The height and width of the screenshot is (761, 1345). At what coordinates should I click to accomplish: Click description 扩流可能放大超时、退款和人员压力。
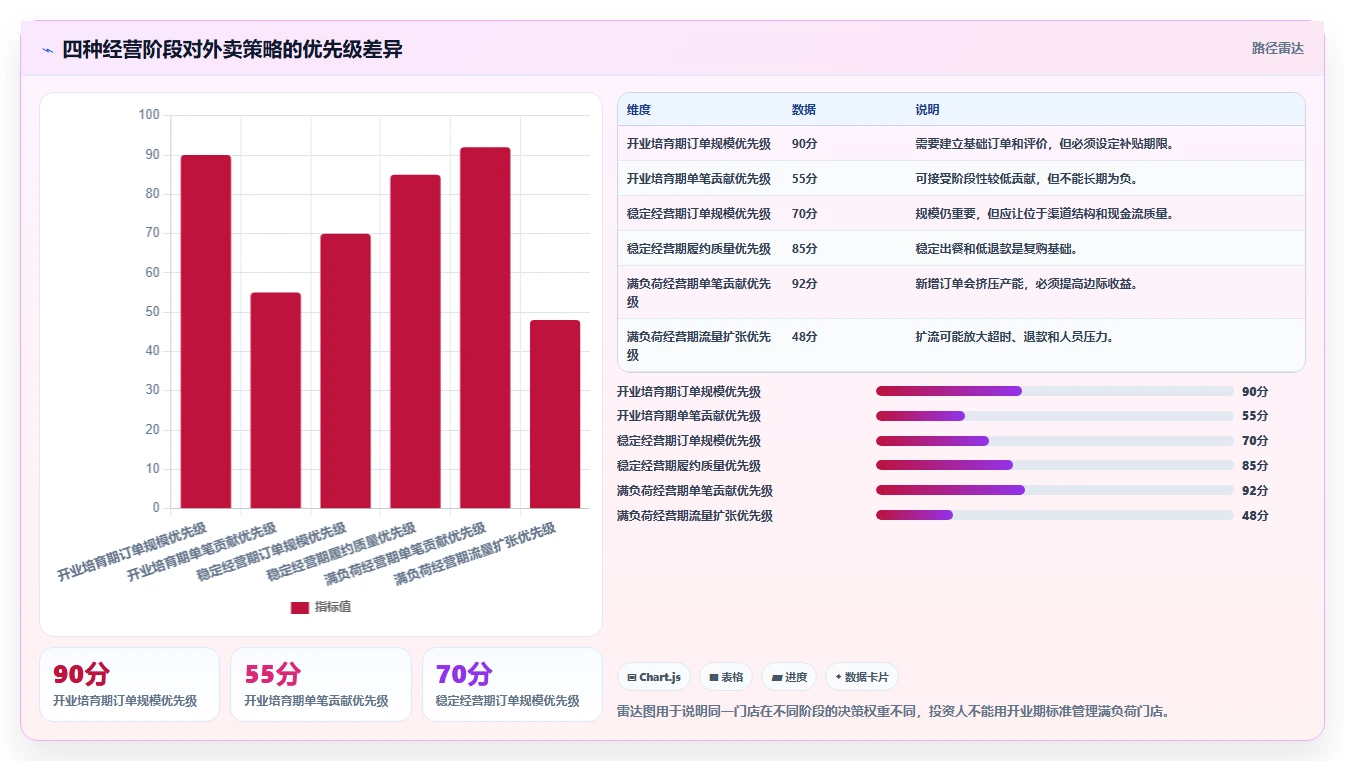click(x=1015, y=337)
